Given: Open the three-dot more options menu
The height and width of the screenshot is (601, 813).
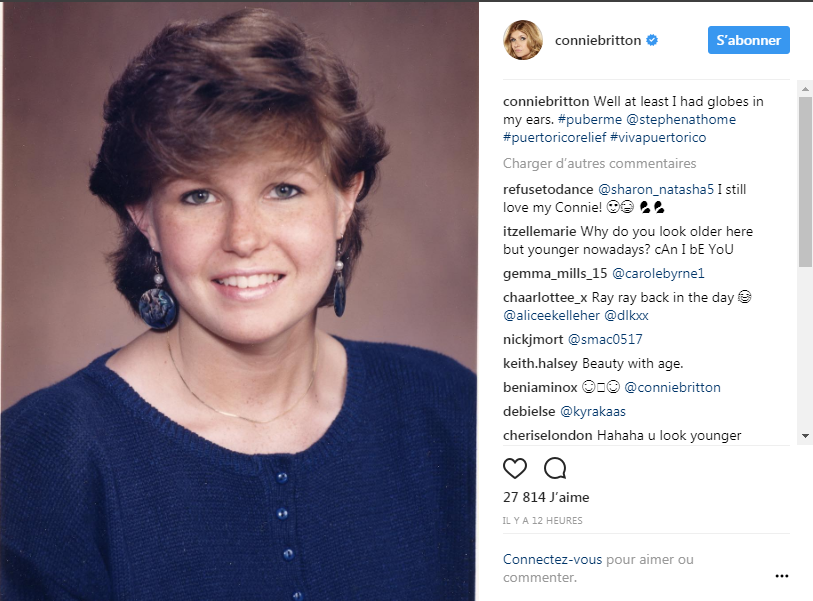Looking at the screenshot, I should (781, 576).
